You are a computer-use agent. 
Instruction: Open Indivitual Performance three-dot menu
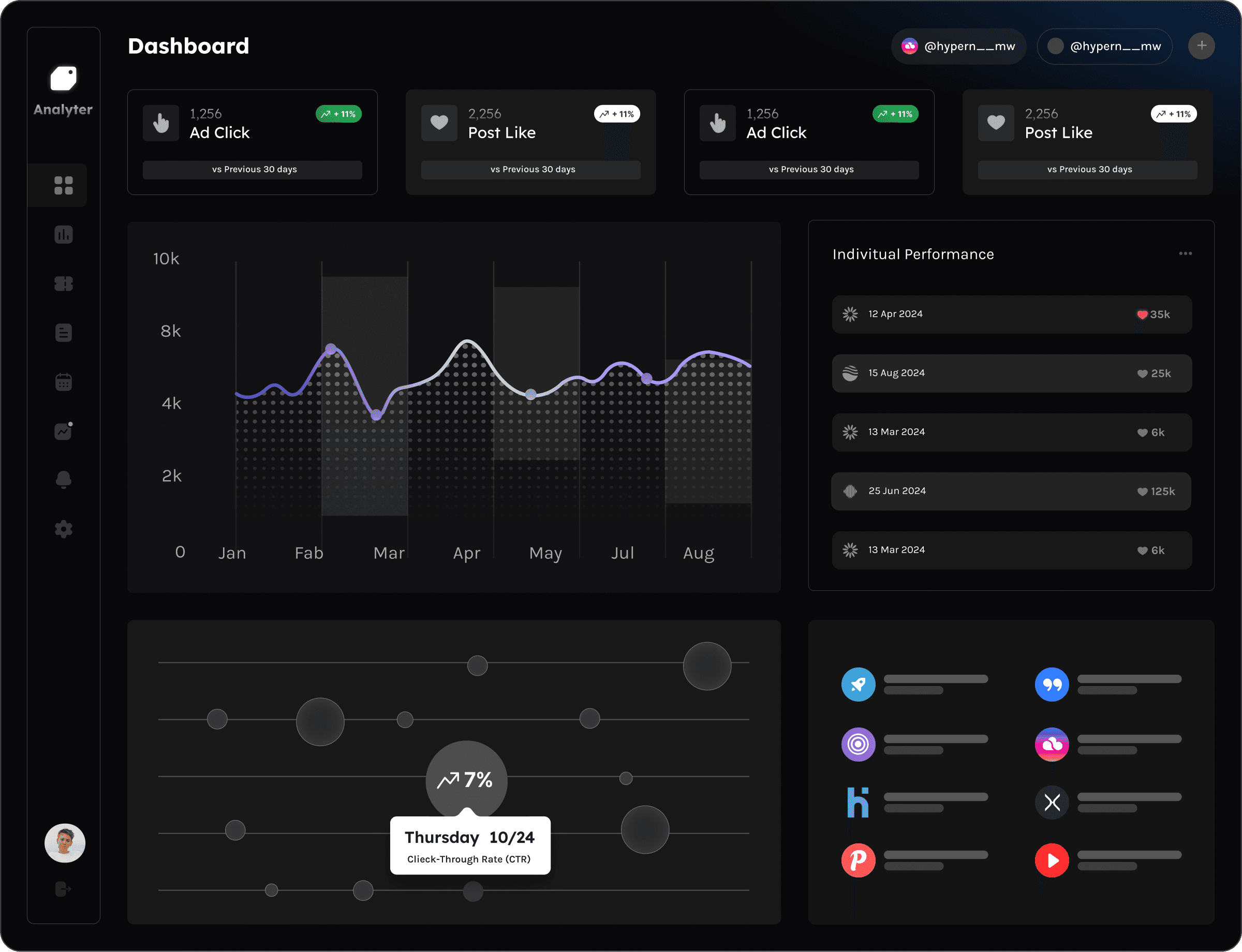(x=1185, y=254)
